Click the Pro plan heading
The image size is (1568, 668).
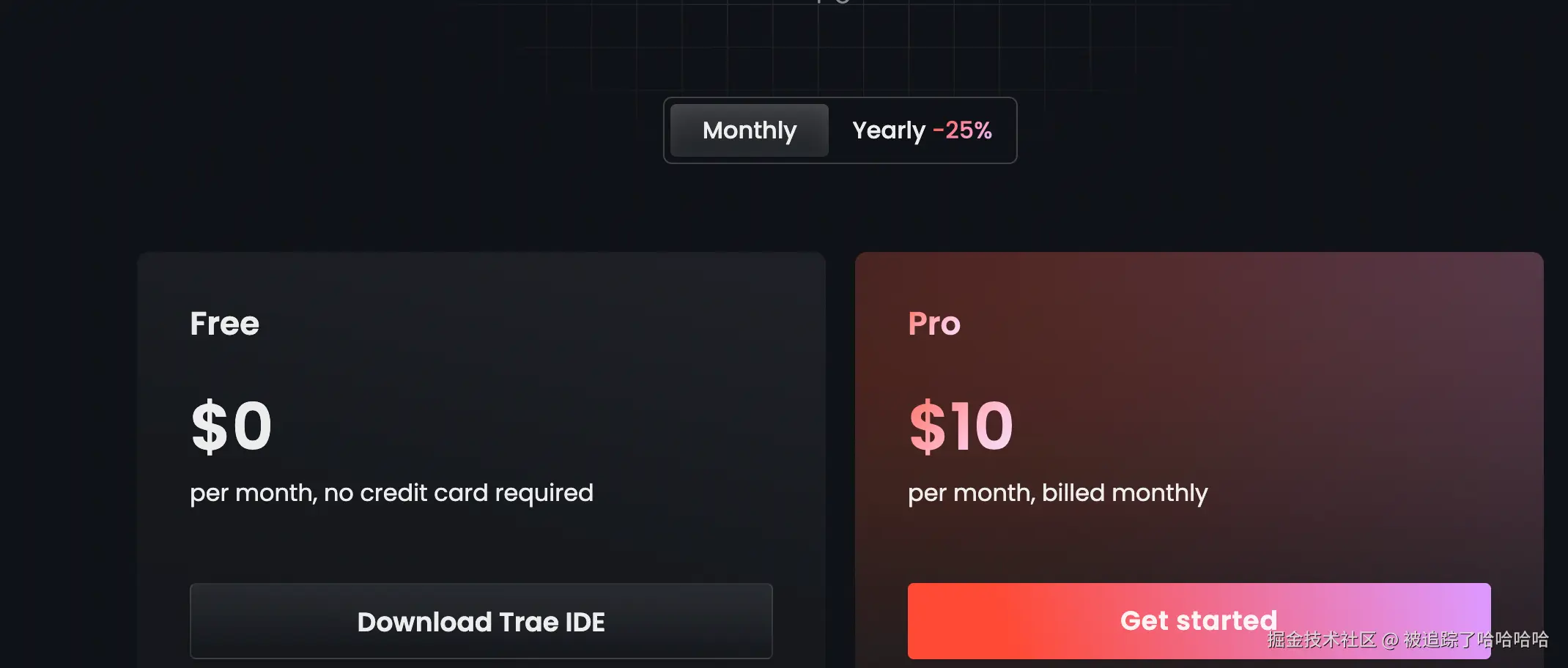click(x=933, y=324)
